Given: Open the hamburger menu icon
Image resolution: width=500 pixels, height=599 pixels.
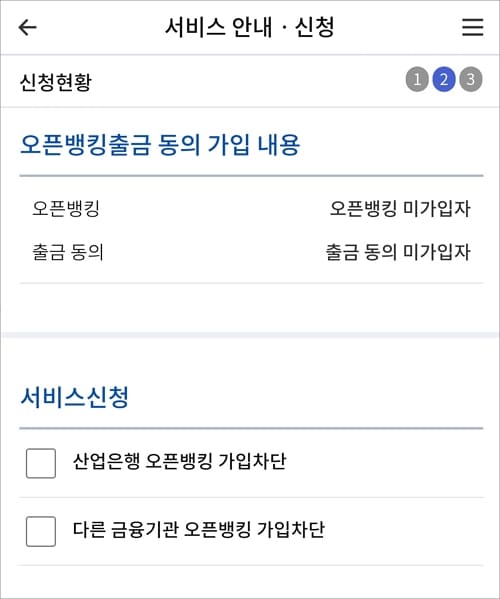Looking at the screenshot, I should [472, 28].
